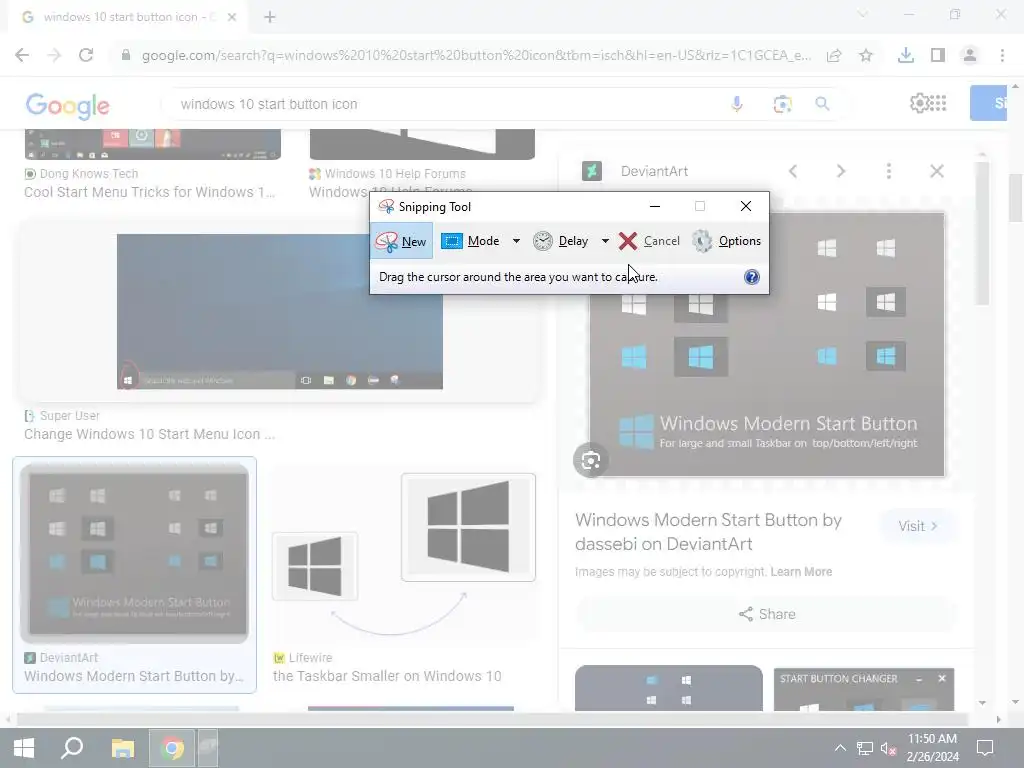The image size is (1024, 768).
Task: Open taskbar Search magnifier
Action: pos(72,748)
